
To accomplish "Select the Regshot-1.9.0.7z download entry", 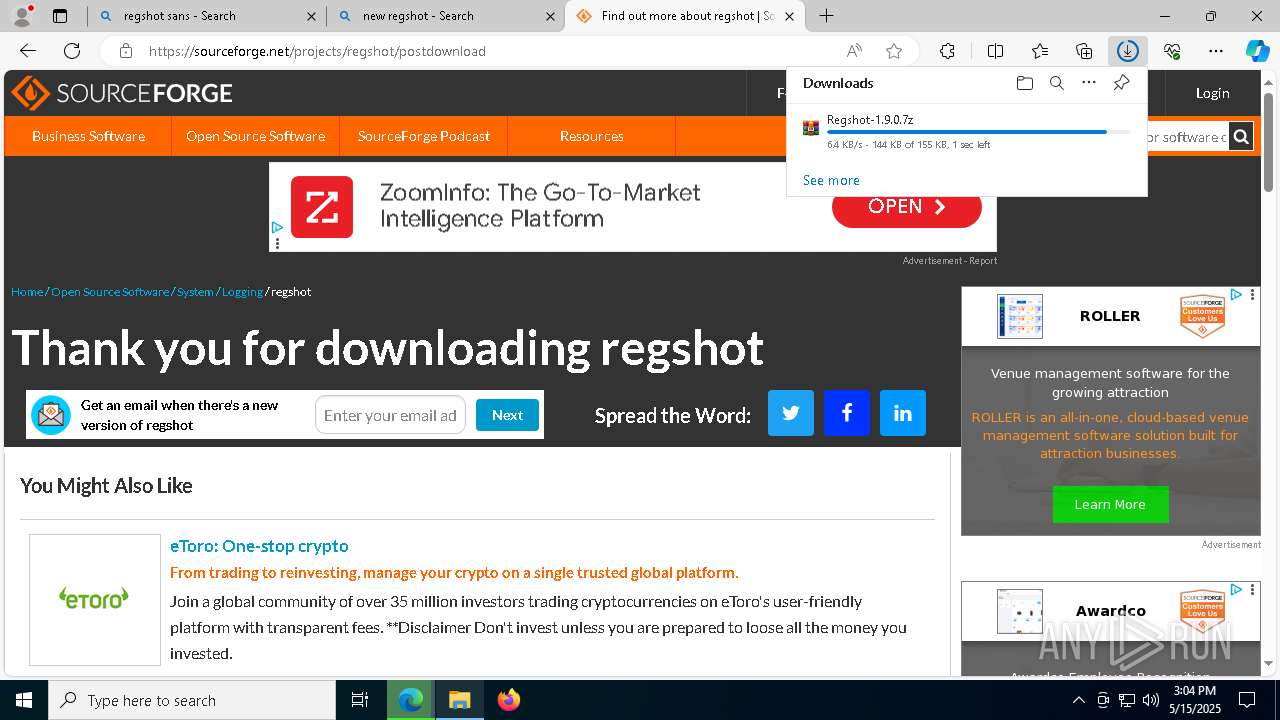I will pyautogui.click(x=966, y=131).
